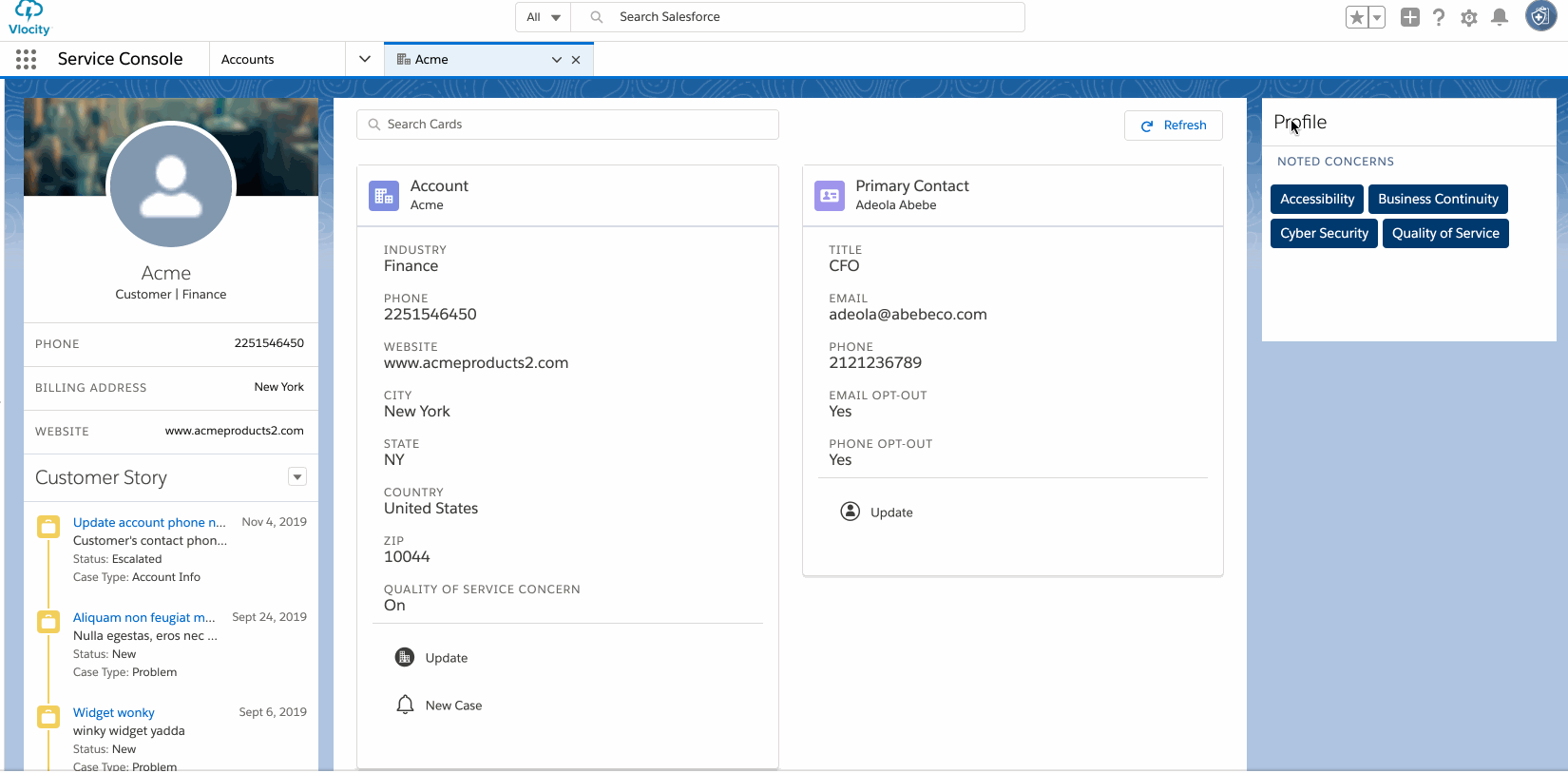1568x773 pixels.
Task: Open the Accounts navigation item
Action: [248, 59]
